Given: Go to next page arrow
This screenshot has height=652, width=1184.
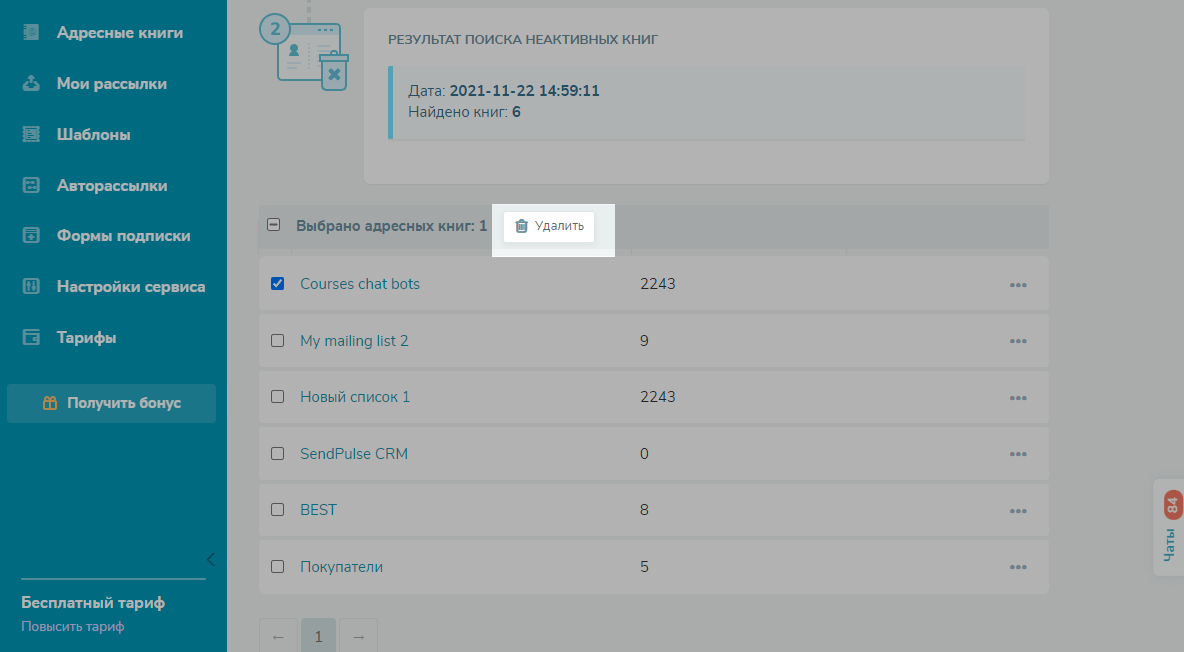Looking at the screenshot, I should click(359, 636).
